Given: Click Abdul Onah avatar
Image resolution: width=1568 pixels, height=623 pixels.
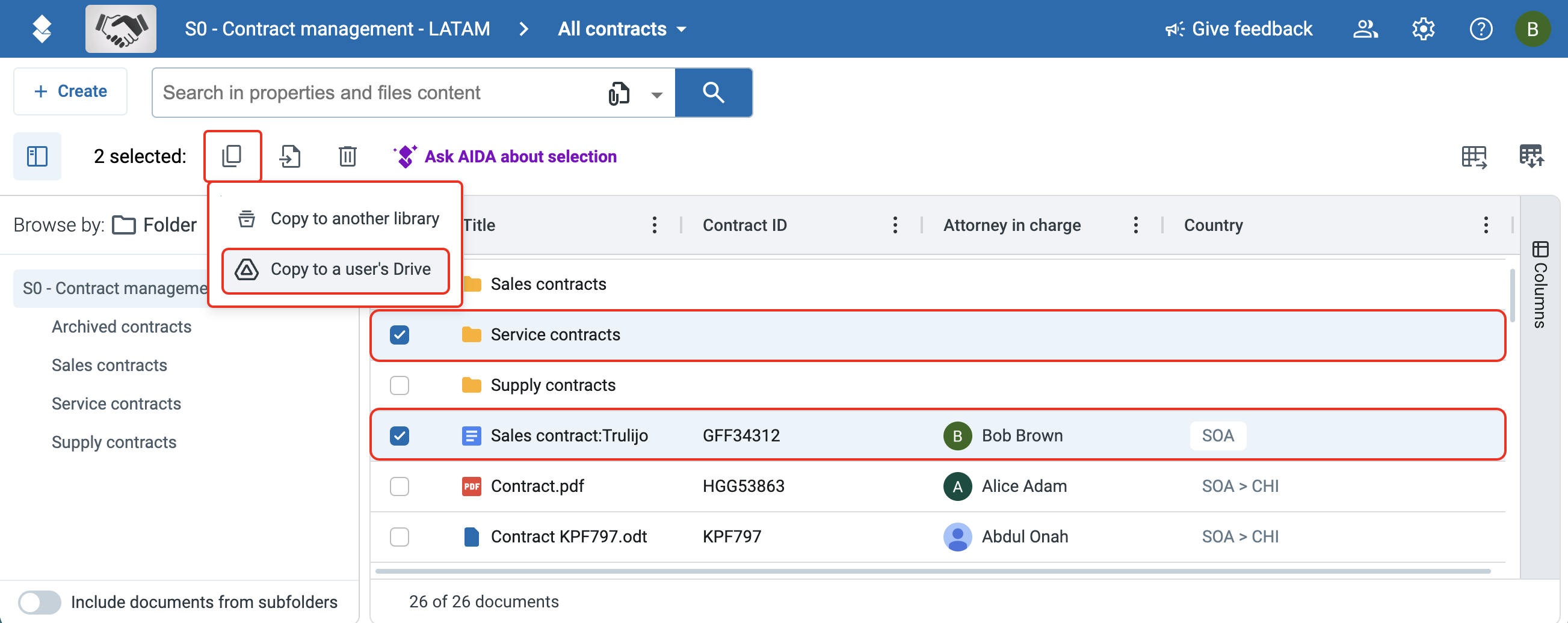Looking at the screenshot, I should coord(957,536).
